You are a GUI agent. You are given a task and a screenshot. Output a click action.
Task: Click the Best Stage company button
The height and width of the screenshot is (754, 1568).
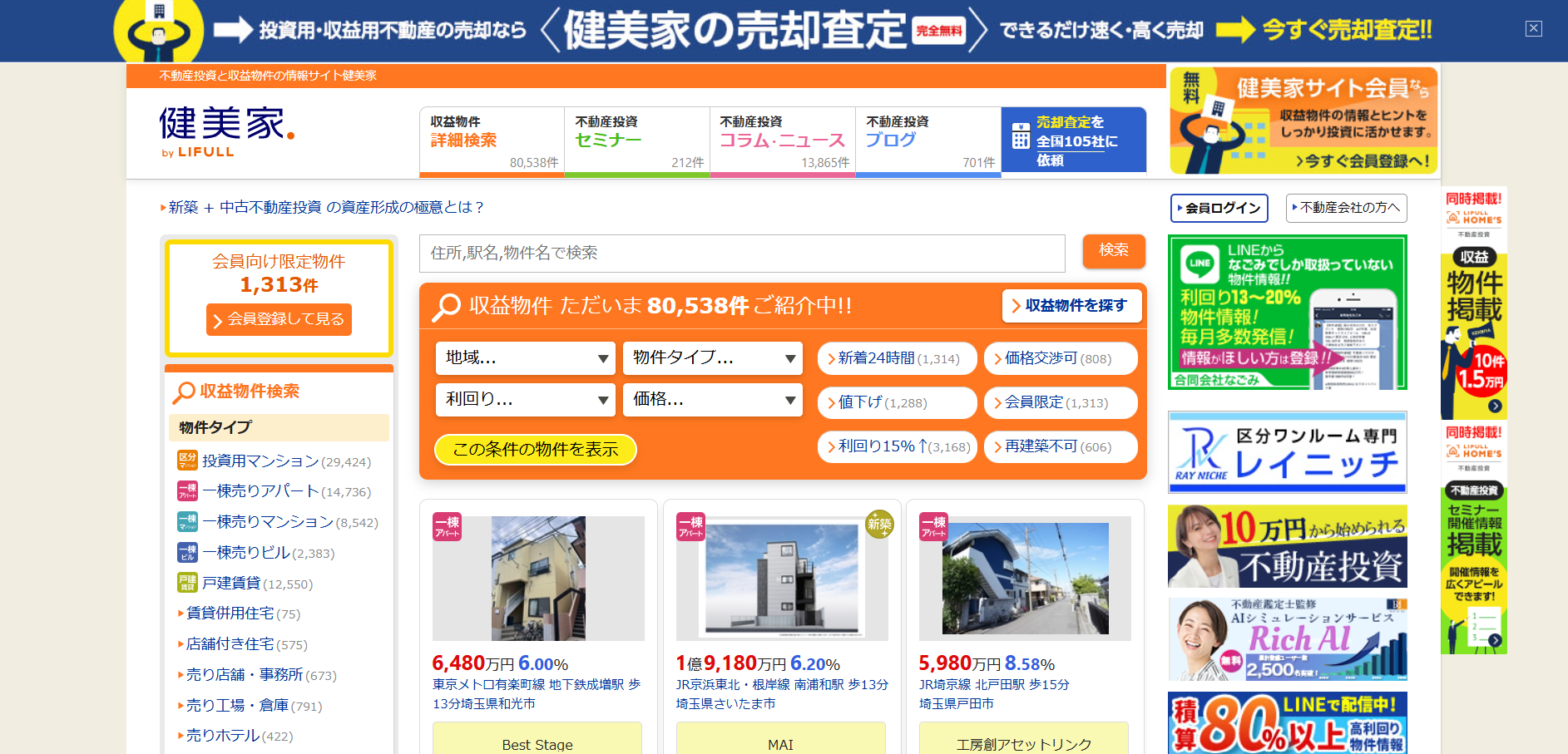click(537, 740)
